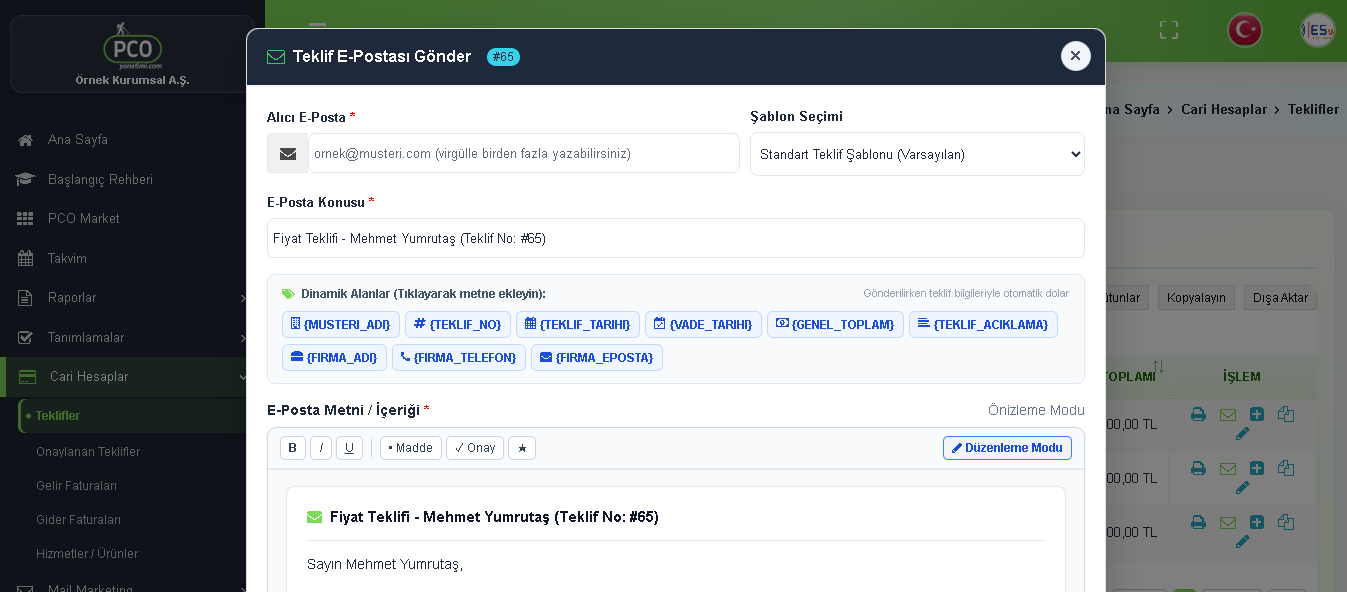Image resolution: width=1347 pixels, height=592 pixels.
Task: Insert the {FIRMA_EPOSTA} dynamic field
Action: click(597, 358)
